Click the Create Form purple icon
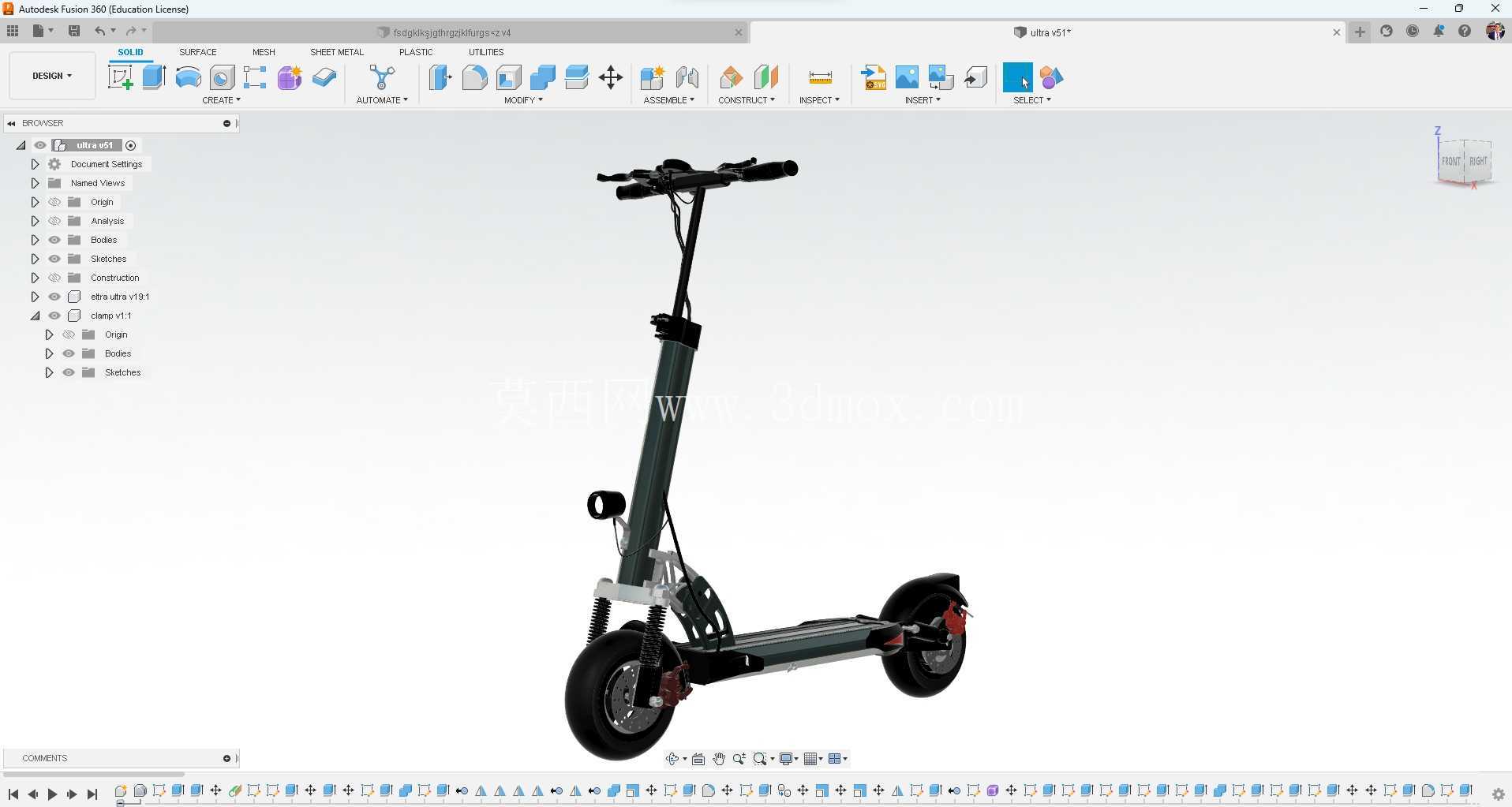The height and width of the screenshot is (807, 1512). 290,77
